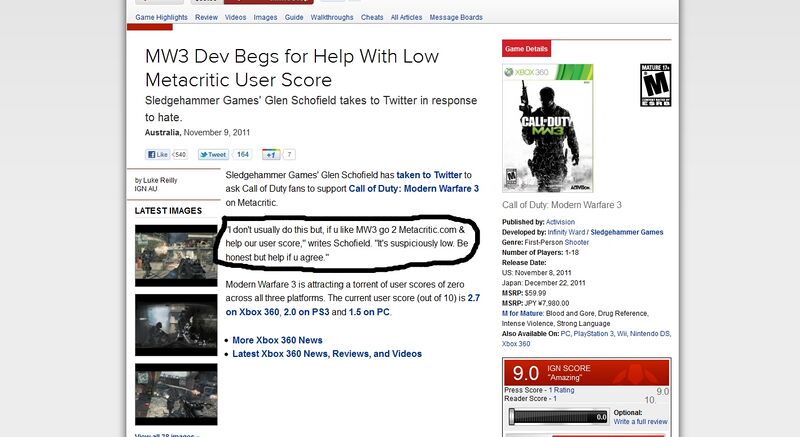Click the Google +1 button
This screenshot has width=800, height=437.
tap(271, 155)
